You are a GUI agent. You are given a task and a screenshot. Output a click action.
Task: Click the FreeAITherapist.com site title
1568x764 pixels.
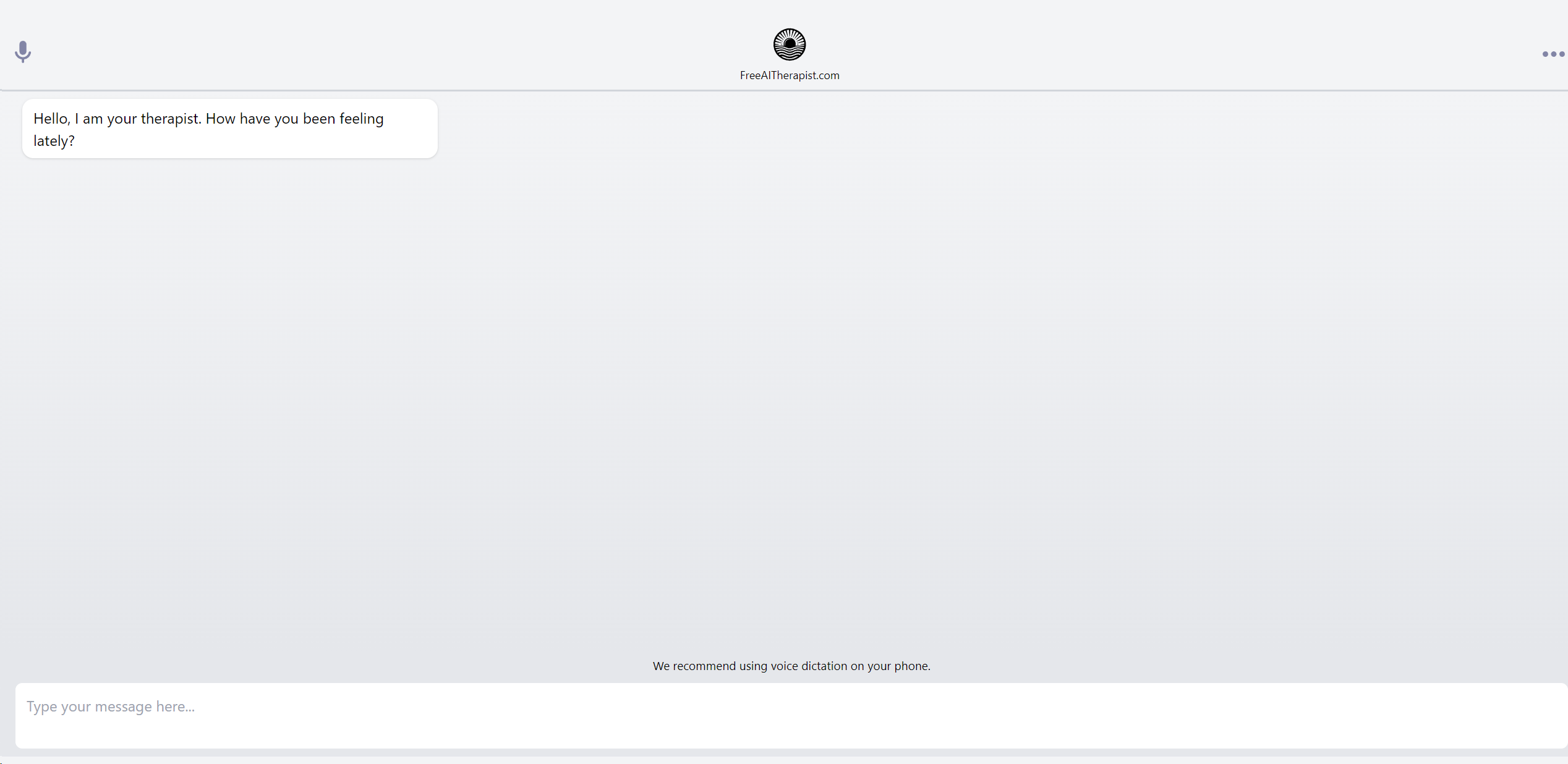click(x=789, y=75)
